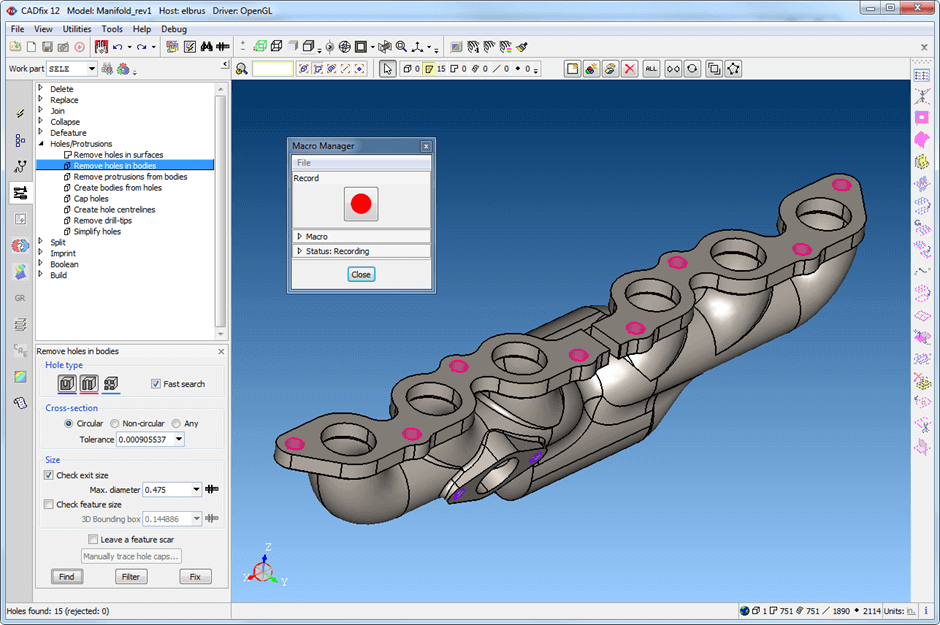Open the View menu
940x625 pixels.
[43, 29]
